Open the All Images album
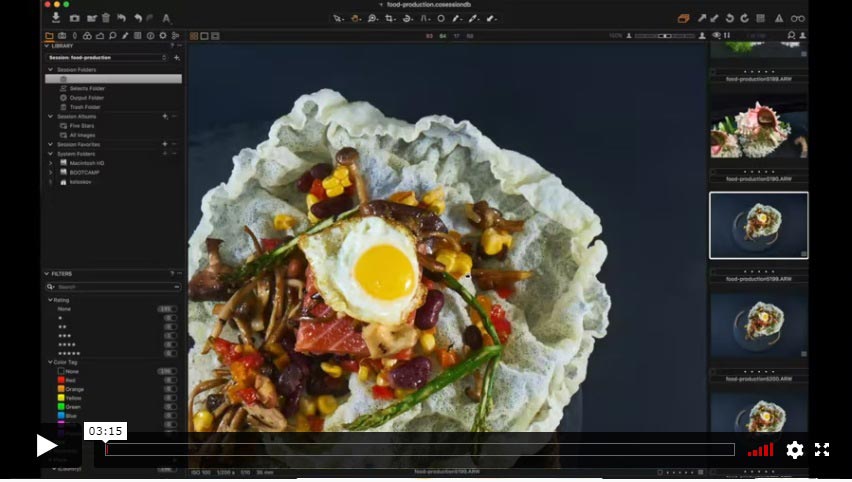This screenshot has width=852, height=482. 82,135
